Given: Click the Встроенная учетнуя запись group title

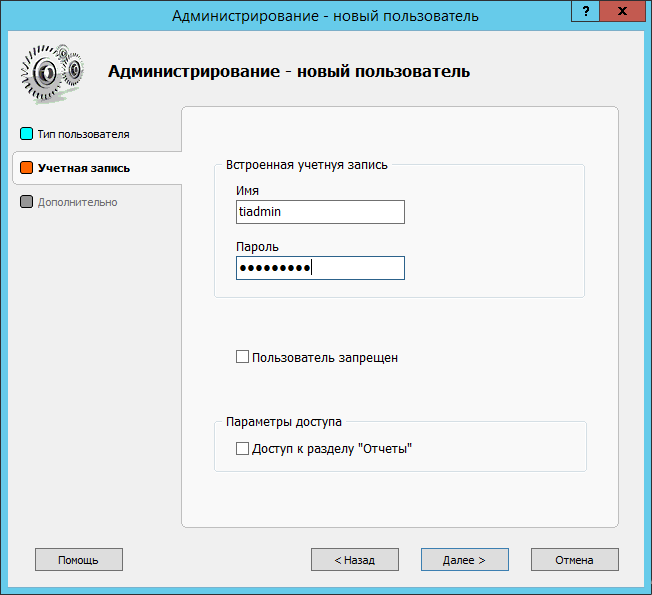Looking at the screenshot, I should point(306,165).
